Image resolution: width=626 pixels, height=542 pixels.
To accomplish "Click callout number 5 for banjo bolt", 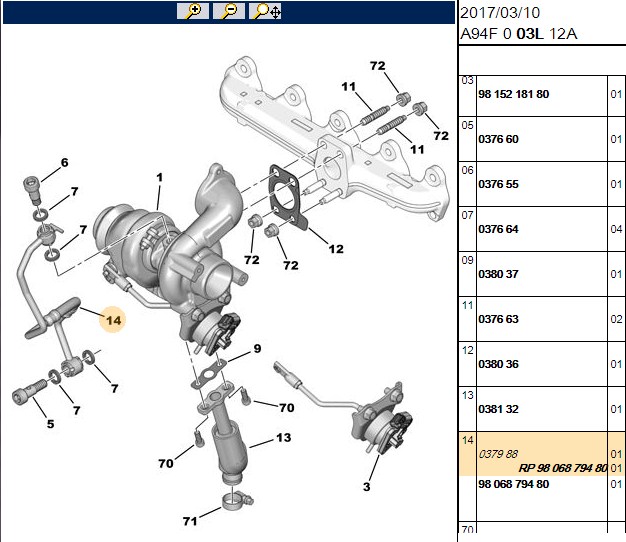I will [50, 424].
